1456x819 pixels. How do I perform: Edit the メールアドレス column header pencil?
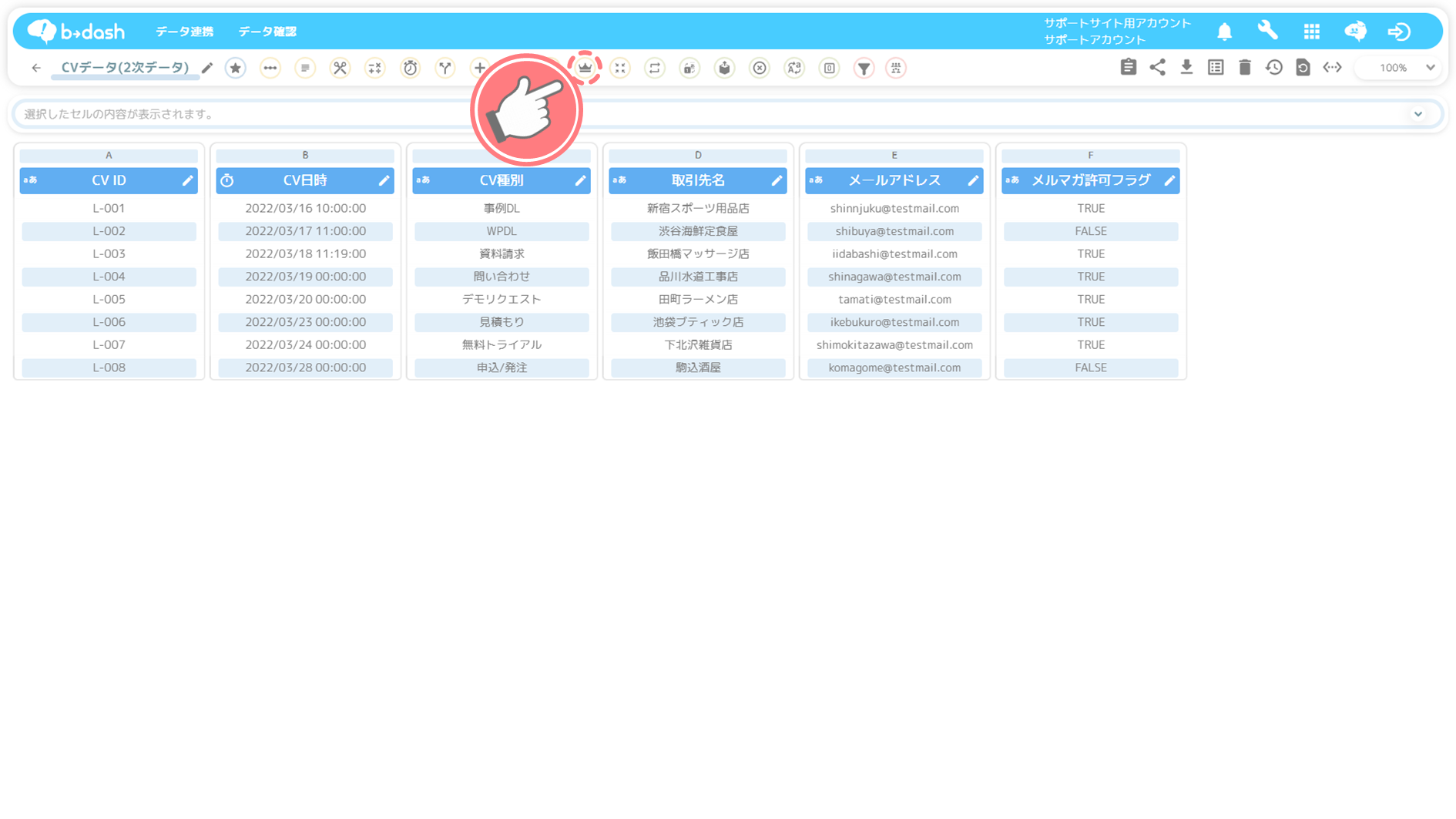[973, 180]
